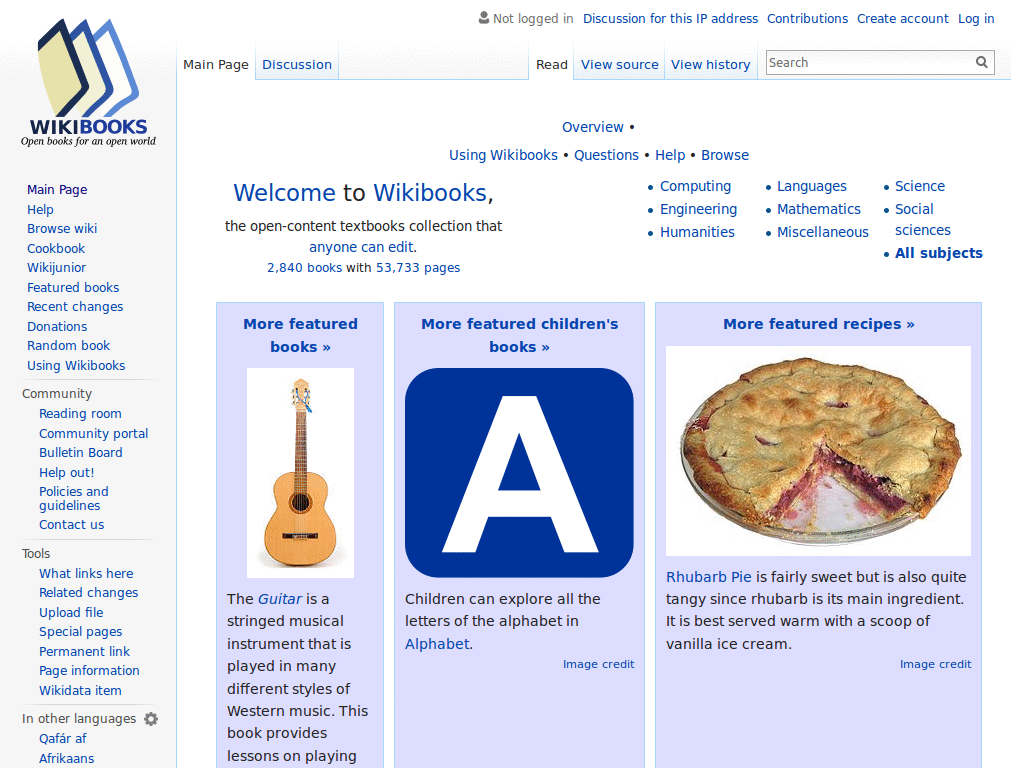Collapse the Tools sidebar section
This screenshot has width=1024, height=768.
pyautogui.click(x=35, y=553)
